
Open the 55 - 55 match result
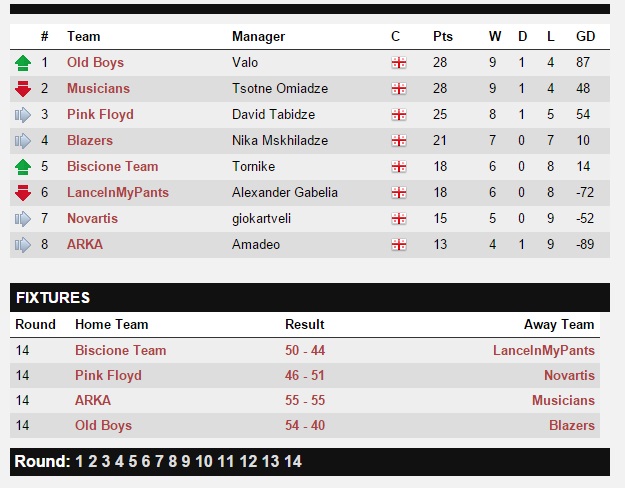click(305, 400)
